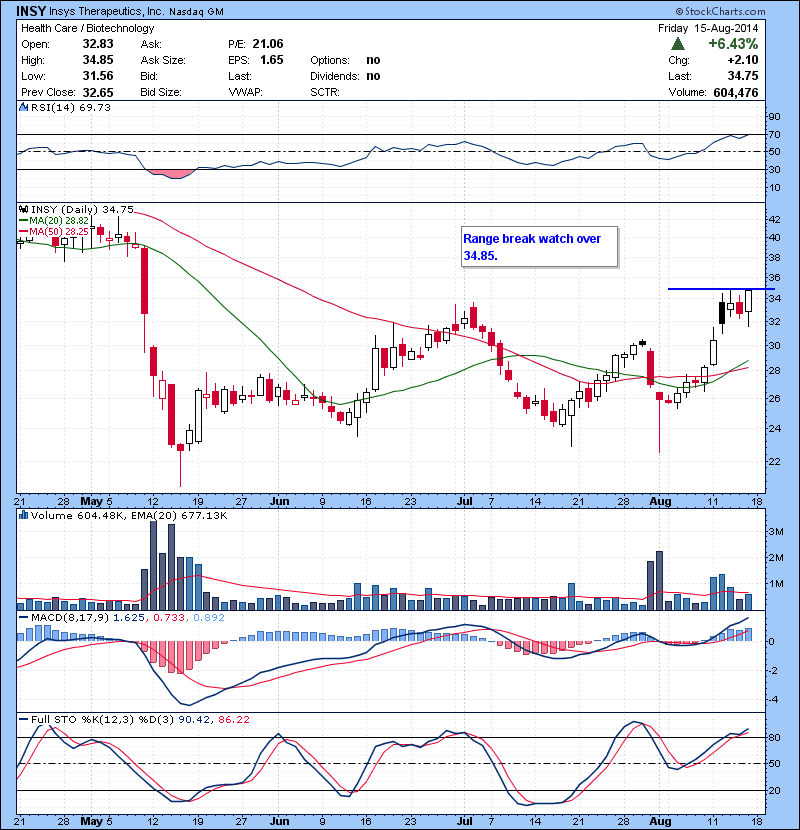The width and height of the screenshot is (800, 830).
Task: Click the 'INSY (Daily) 34.75' price label
Action: 82,210
